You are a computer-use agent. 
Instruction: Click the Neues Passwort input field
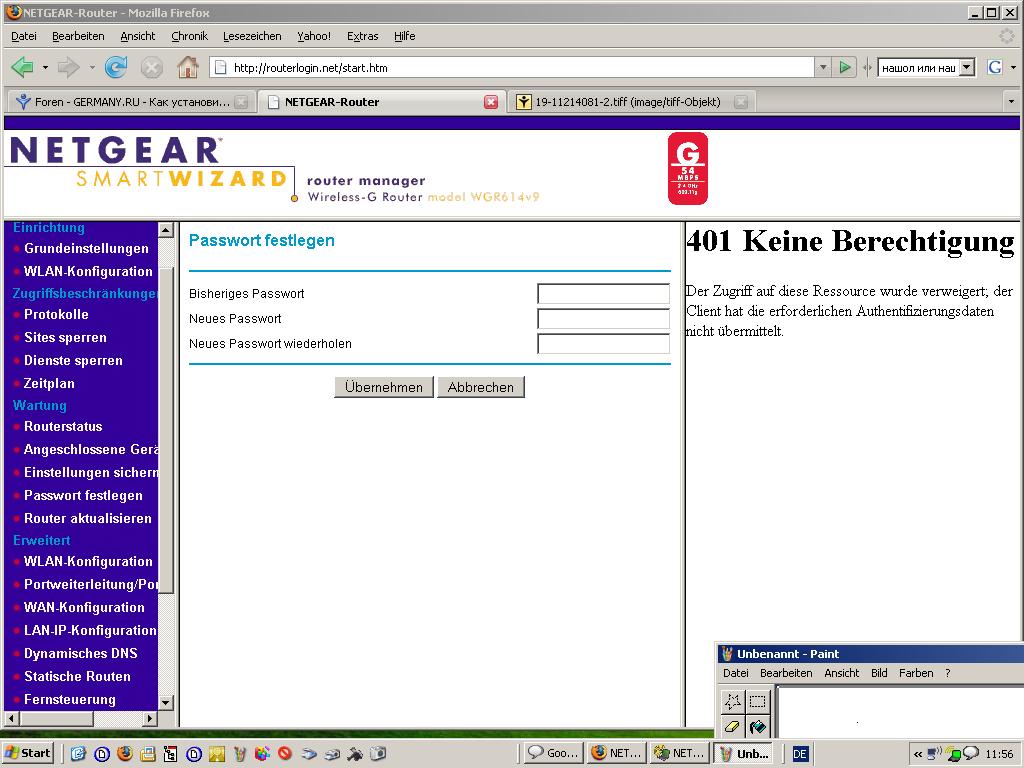click(603, 319)
